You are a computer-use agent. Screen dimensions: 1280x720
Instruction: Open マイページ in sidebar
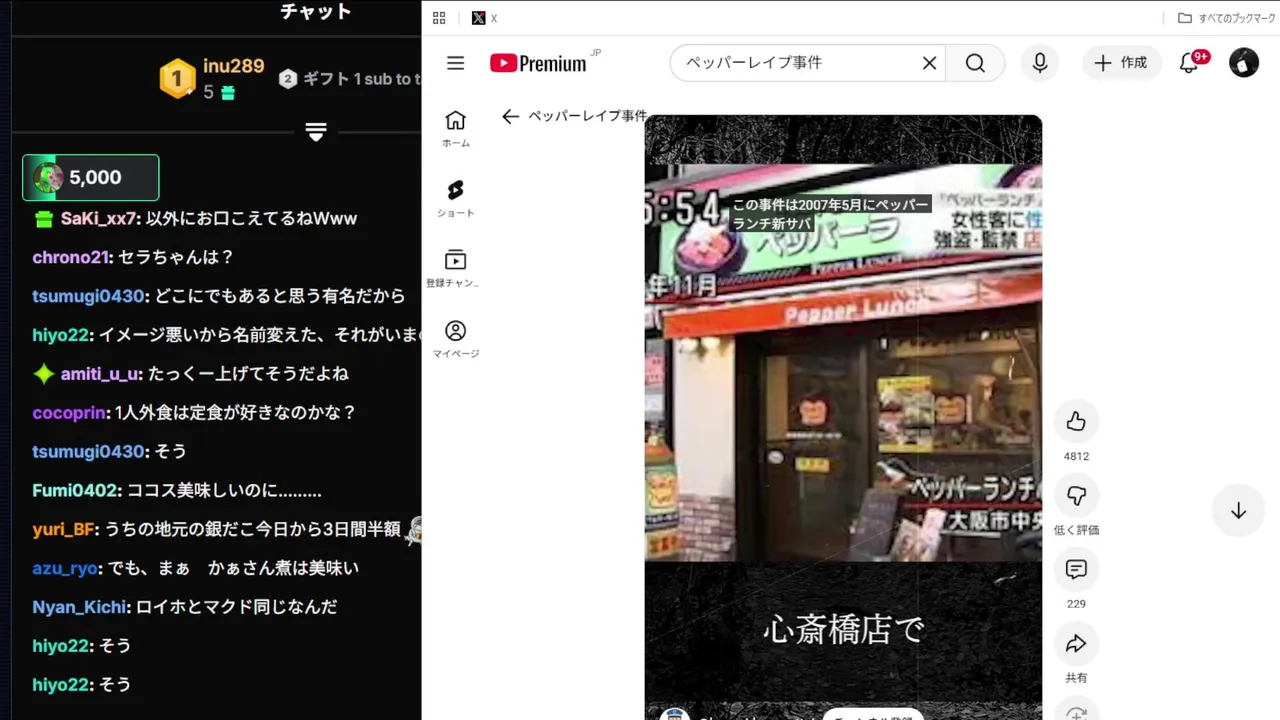coord(455,339)
